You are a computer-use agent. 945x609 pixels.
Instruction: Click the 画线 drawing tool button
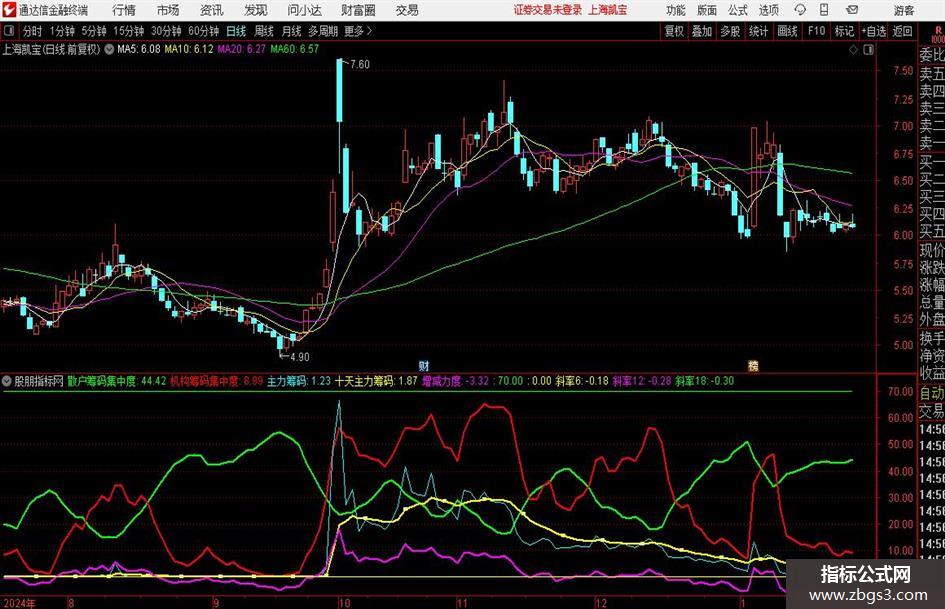[x=788, y=31]
